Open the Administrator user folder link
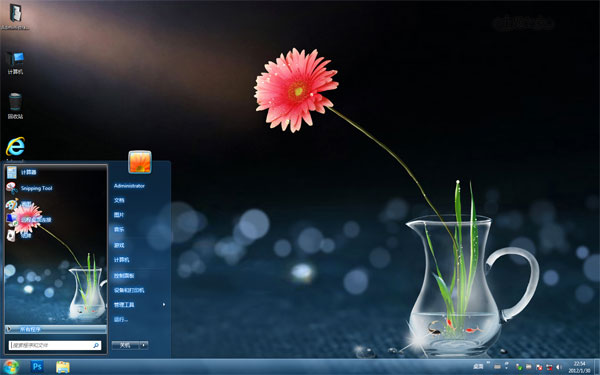600x375 pixels. point(129,186)
